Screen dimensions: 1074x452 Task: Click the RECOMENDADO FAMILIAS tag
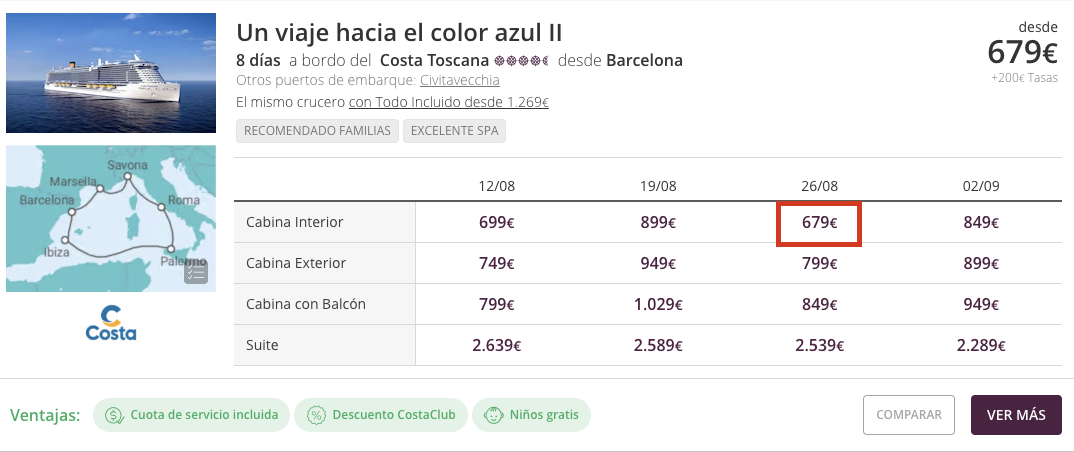(x=317, y=131)
